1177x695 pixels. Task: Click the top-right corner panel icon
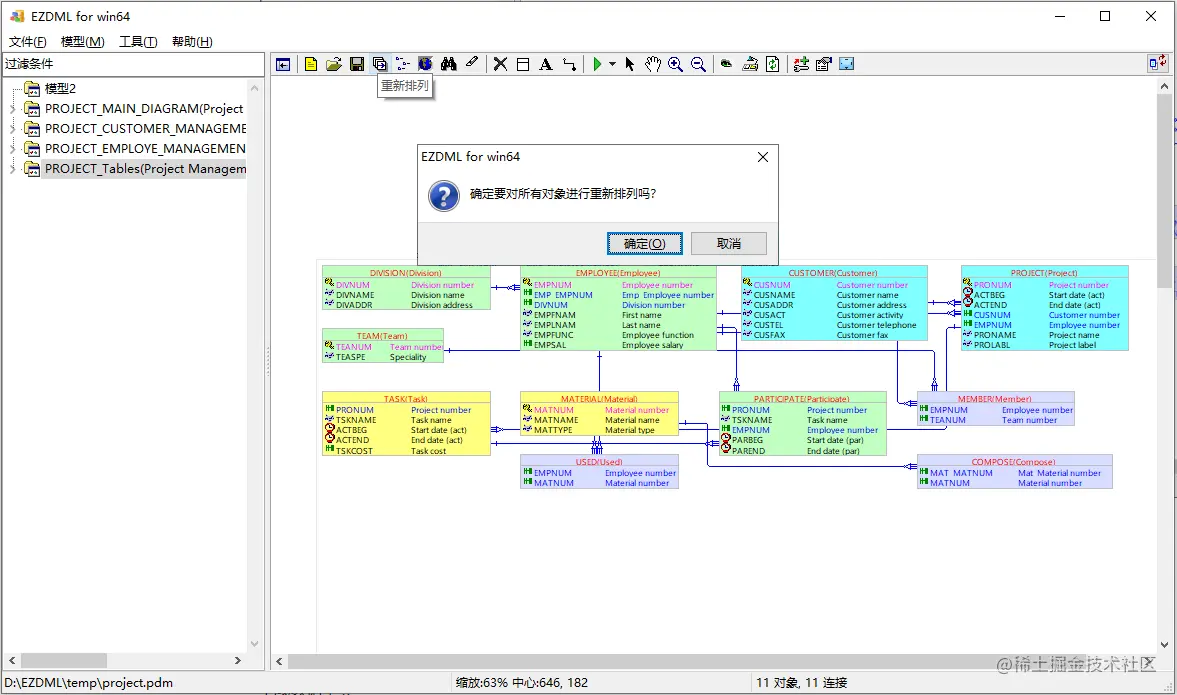1157,63
